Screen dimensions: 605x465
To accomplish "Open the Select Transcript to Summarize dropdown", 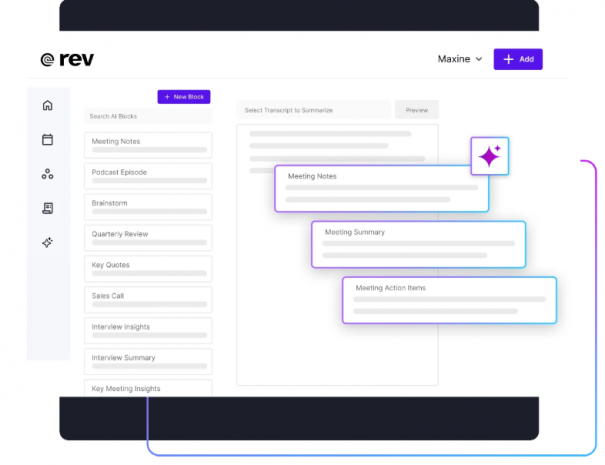I will click(314, 110).
